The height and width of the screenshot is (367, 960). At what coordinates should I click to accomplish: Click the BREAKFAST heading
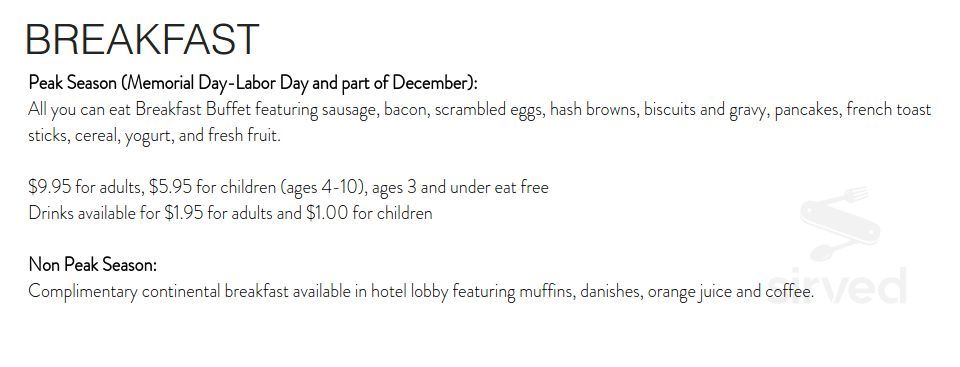click(142, 40)
